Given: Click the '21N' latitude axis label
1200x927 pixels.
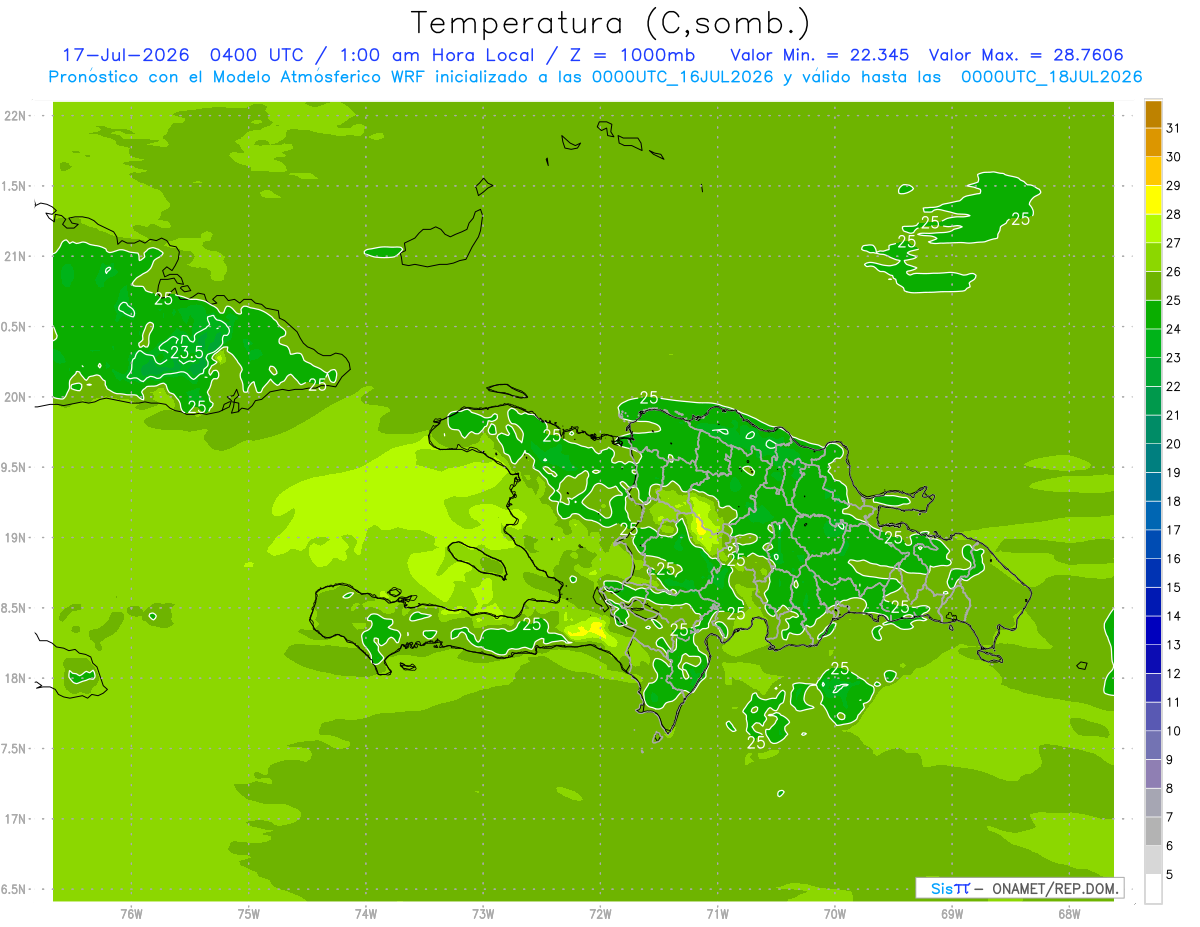Looking at the screenshot, I should [x=16, y=257].
